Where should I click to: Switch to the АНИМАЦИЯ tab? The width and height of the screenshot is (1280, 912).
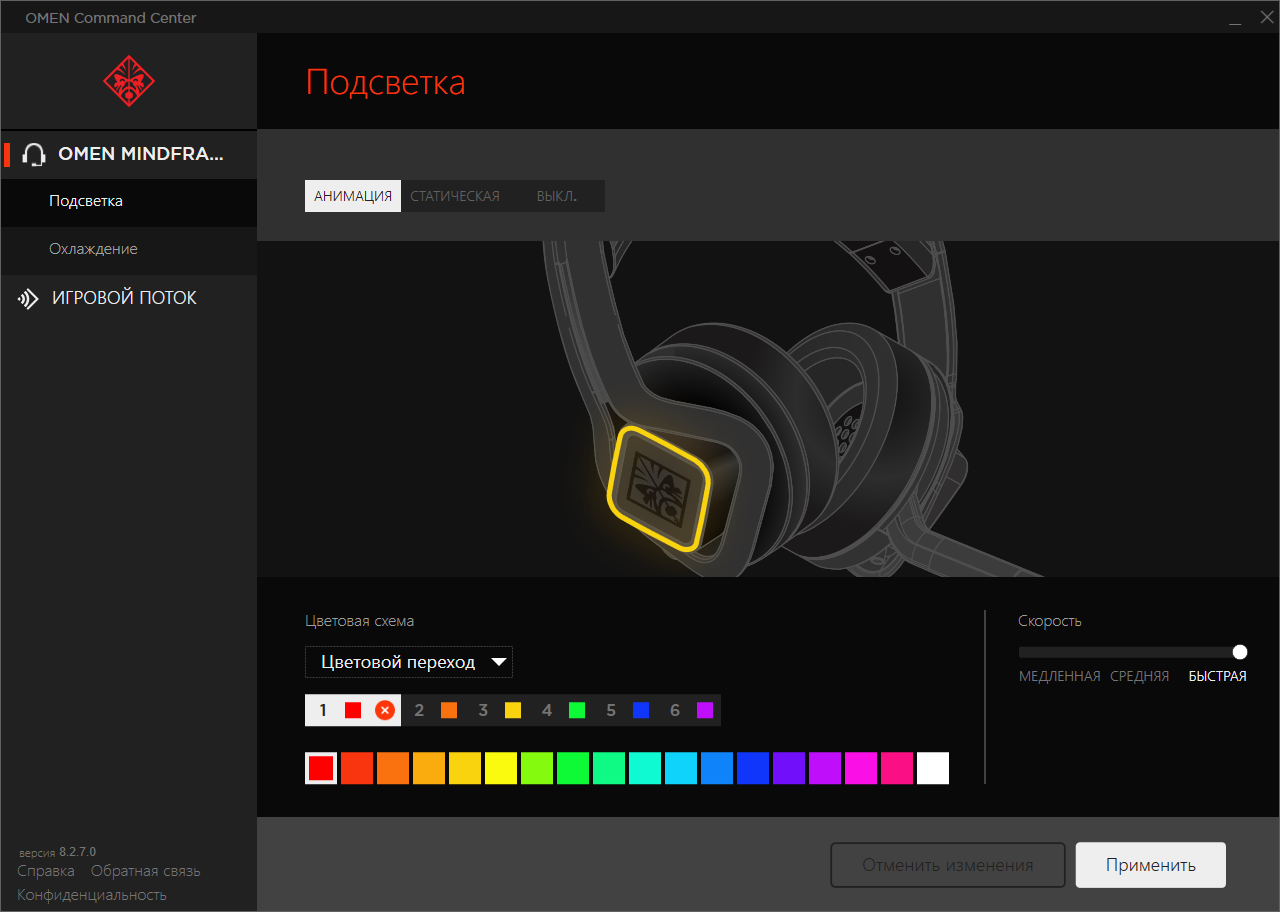click(353, 196)
